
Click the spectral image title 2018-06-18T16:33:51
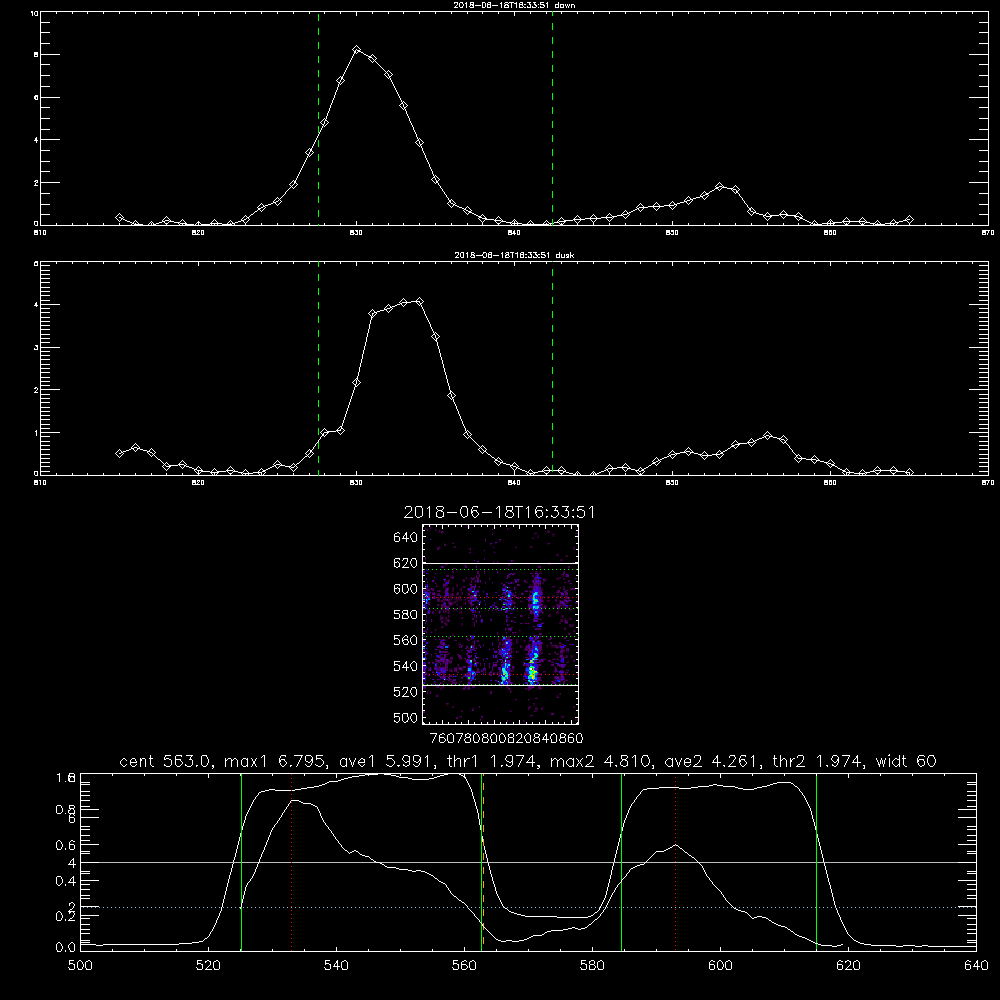click(x=499, y=512)
